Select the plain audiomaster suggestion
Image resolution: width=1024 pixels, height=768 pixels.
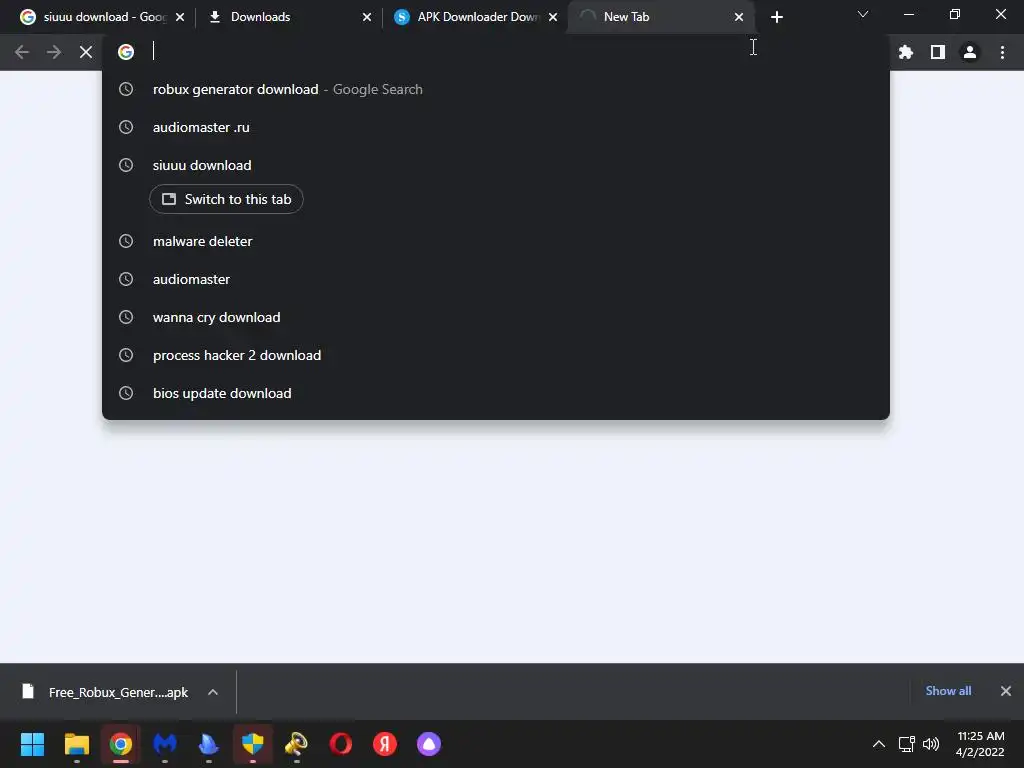click(496, 279)
